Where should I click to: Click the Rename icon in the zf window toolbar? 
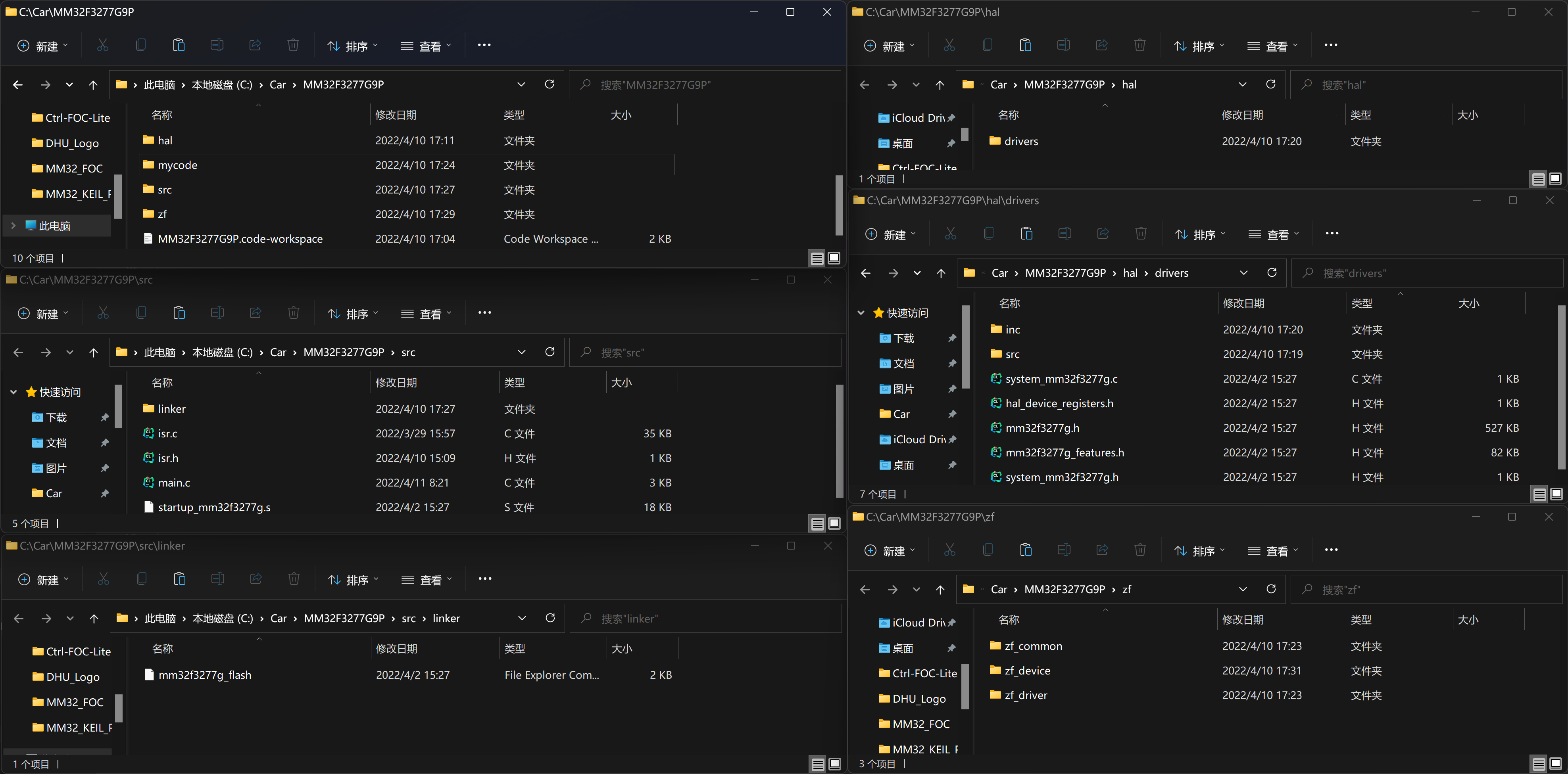tap(1063, 551)
